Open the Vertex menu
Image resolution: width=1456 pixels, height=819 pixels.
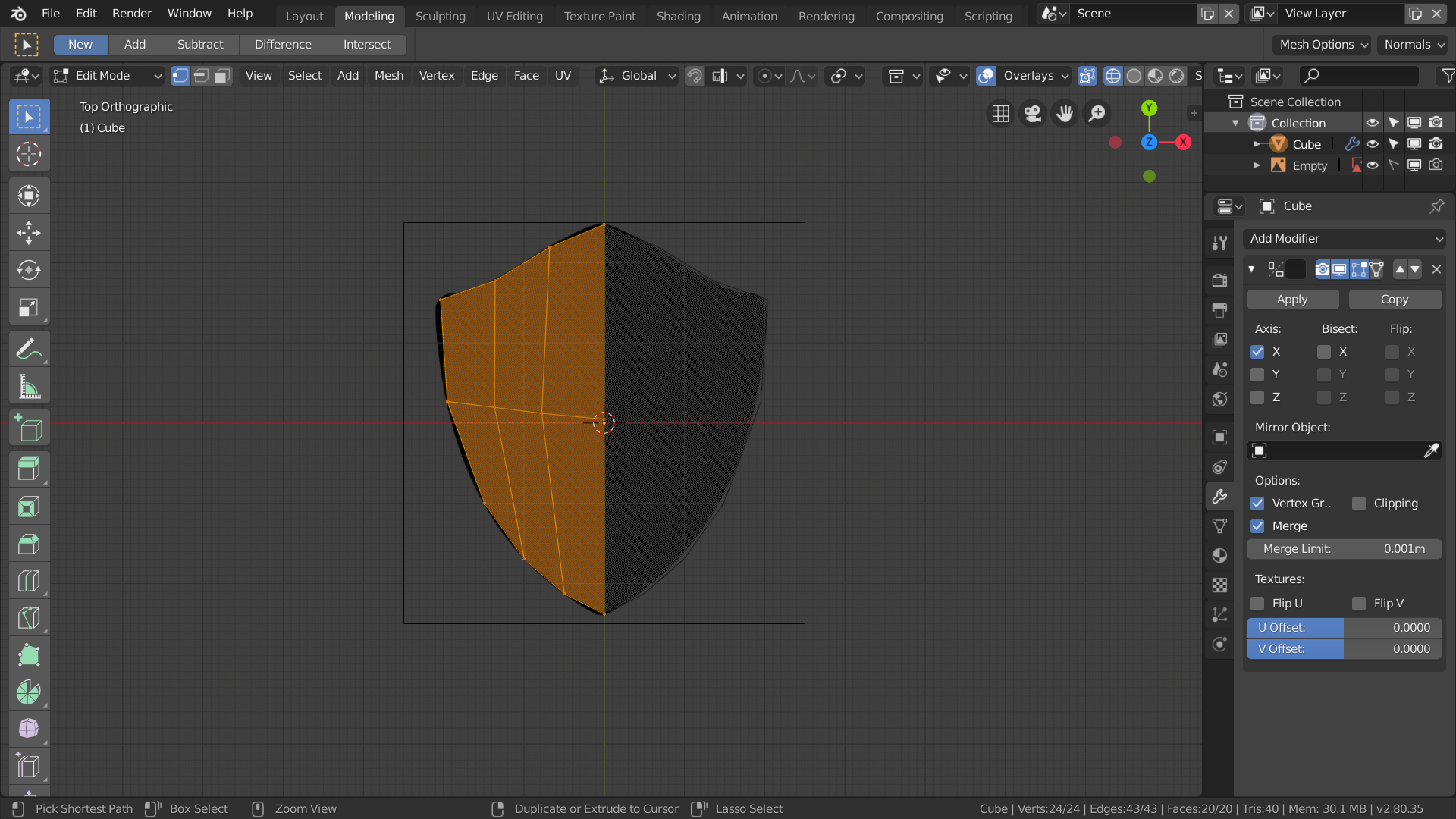pyautogui.click(x=437, y=75)
